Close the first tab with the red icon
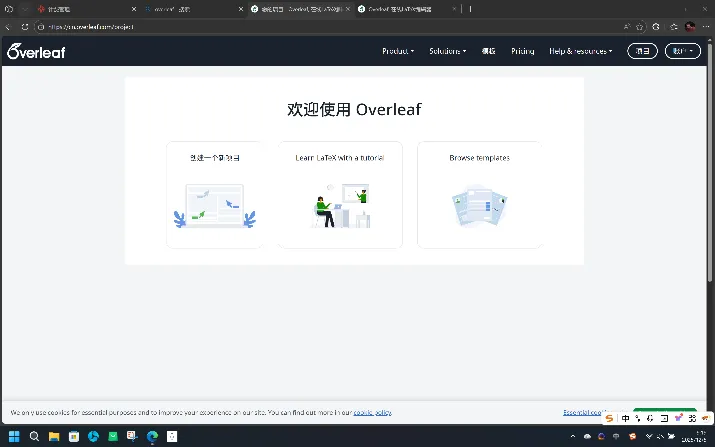This screenshot has height=447, width=715. coord(134,9)
